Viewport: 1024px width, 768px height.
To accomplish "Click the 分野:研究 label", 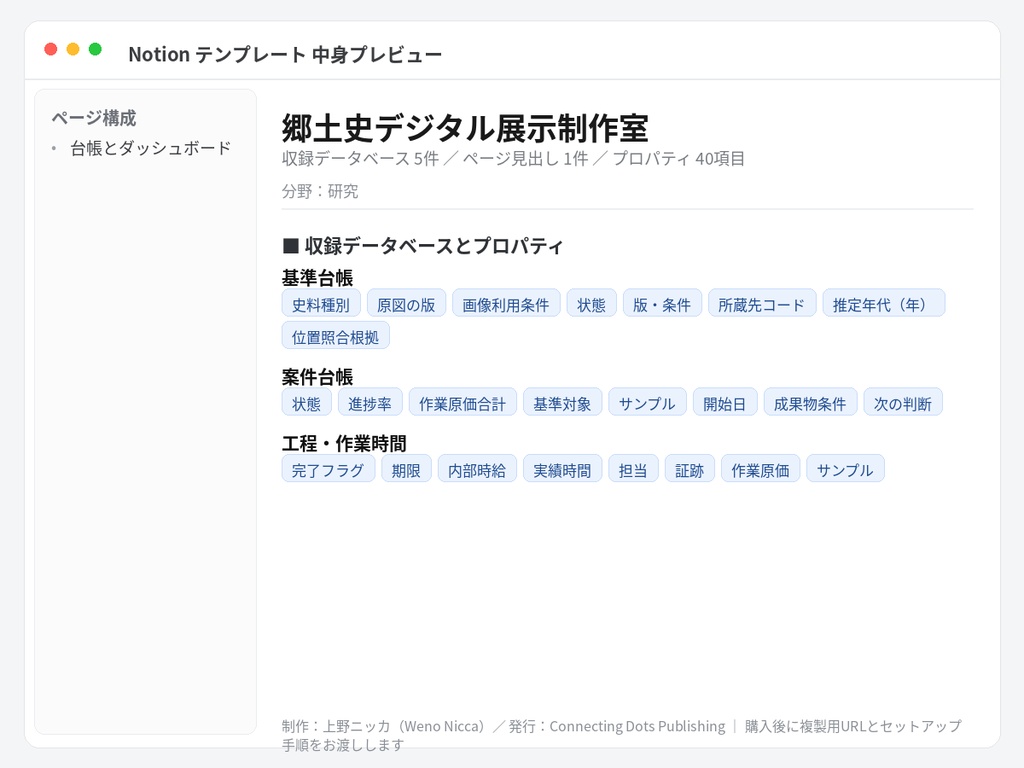I will (320, 191).
